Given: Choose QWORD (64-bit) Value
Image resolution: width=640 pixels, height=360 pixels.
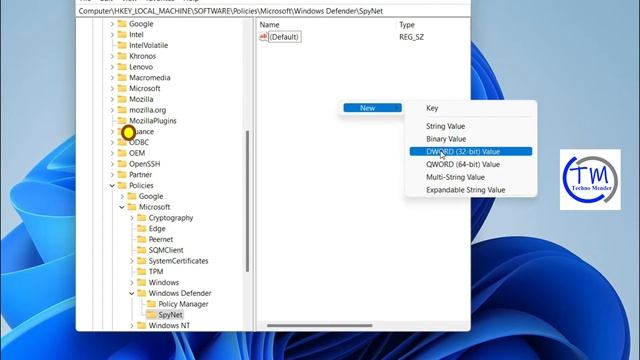Looking at the screenshot, I should [471, 164].
